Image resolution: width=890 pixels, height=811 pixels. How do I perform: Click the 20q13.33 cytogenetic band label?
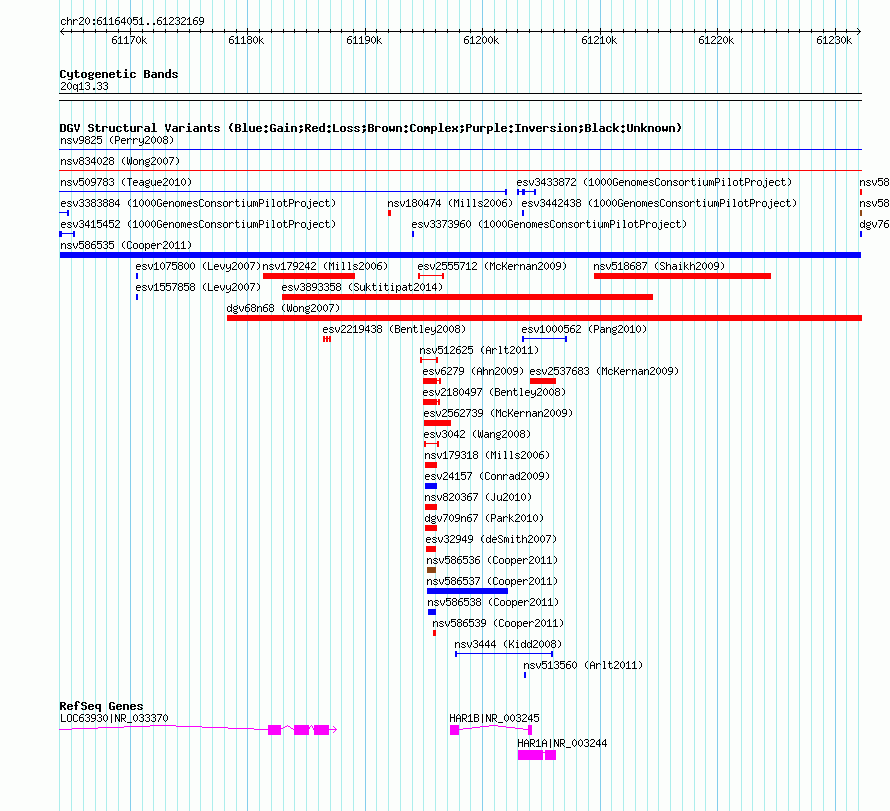[x=84, y=86]
